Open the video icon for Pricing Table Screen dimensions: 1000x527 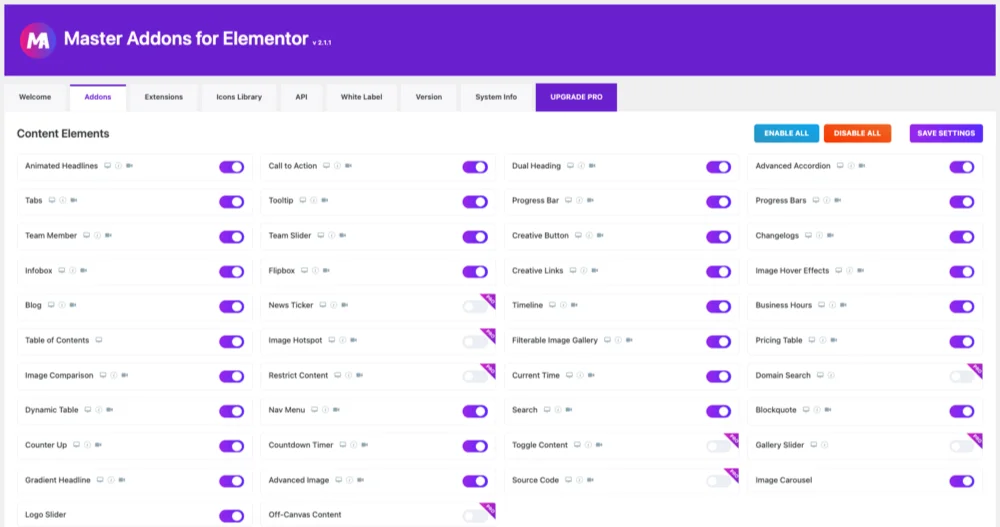[x=834, y=340]
